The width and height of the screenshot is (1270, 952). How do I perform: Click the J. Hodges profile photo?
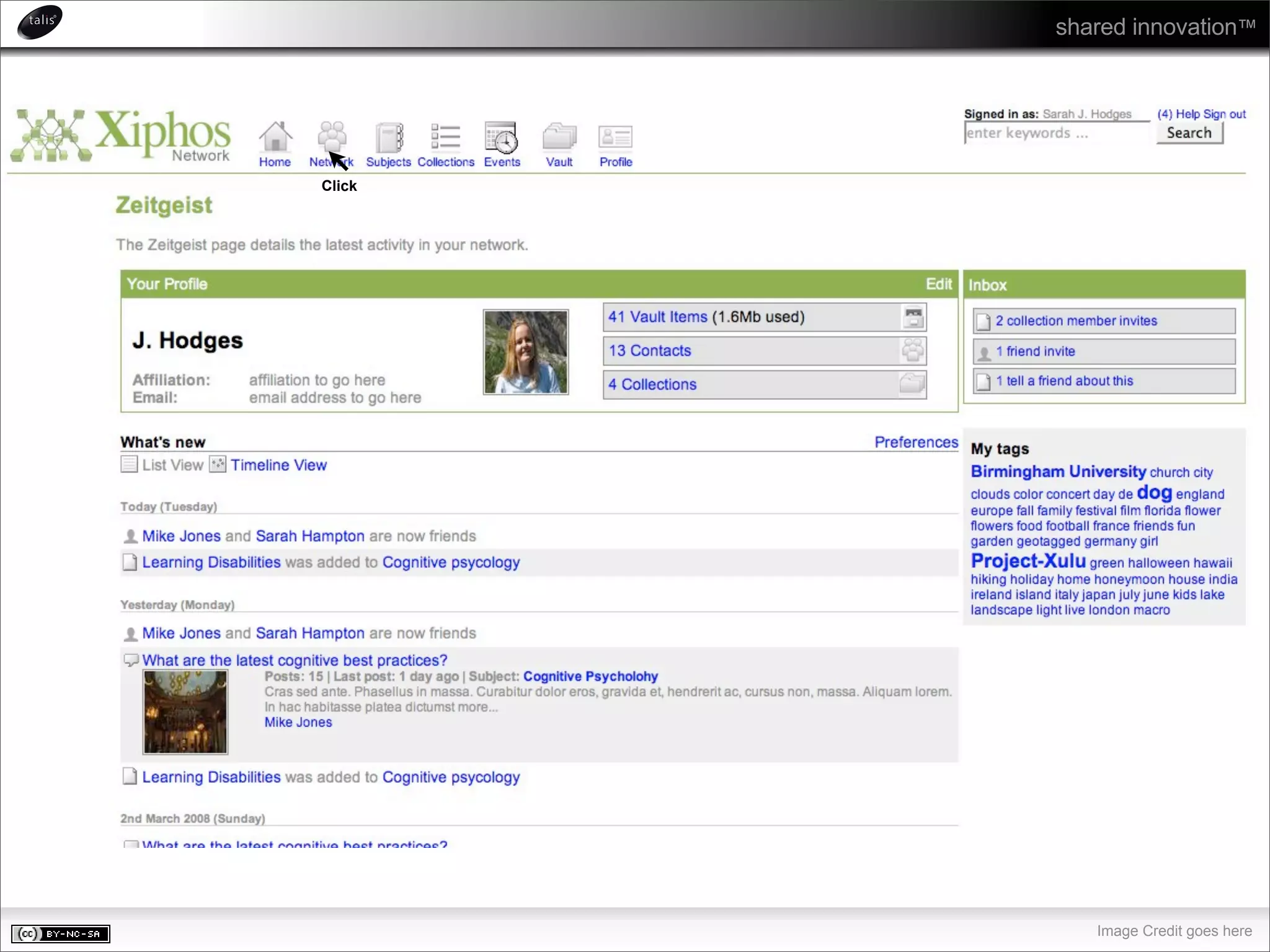click(526, 352)
